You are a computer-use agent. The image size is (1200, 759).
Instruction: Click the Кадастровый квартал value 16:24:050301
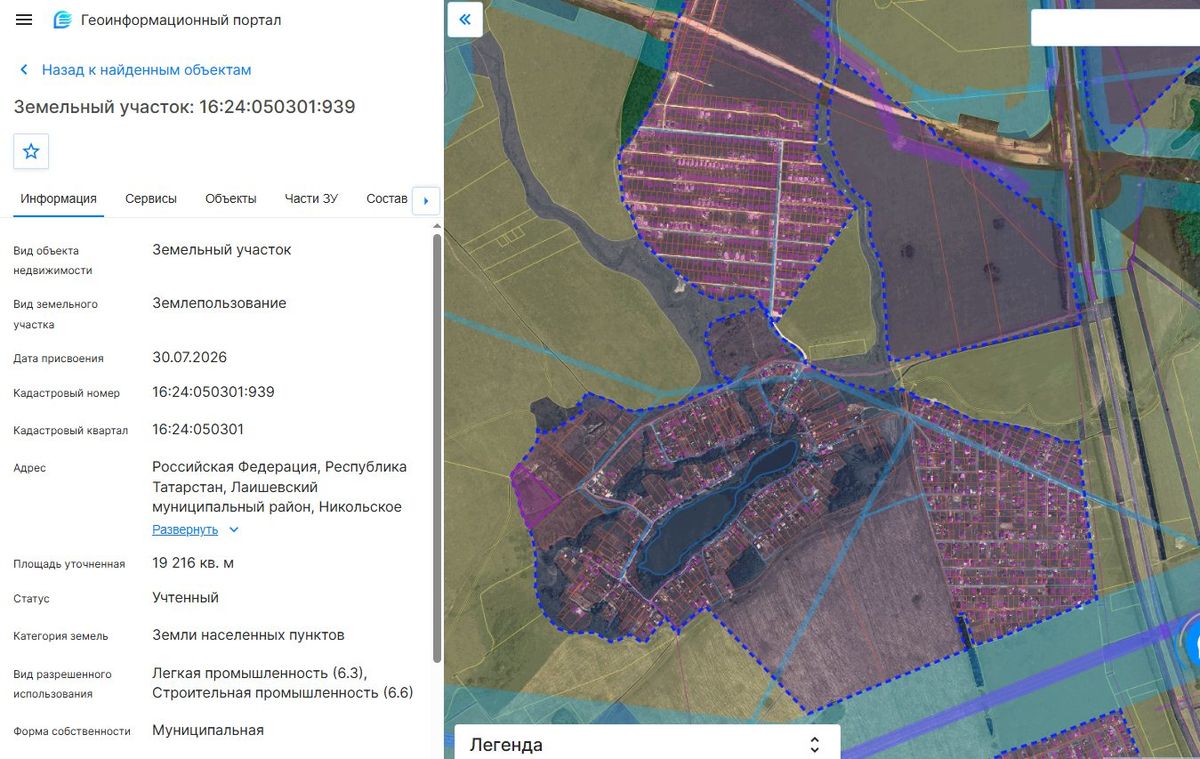tap(198, 429)
